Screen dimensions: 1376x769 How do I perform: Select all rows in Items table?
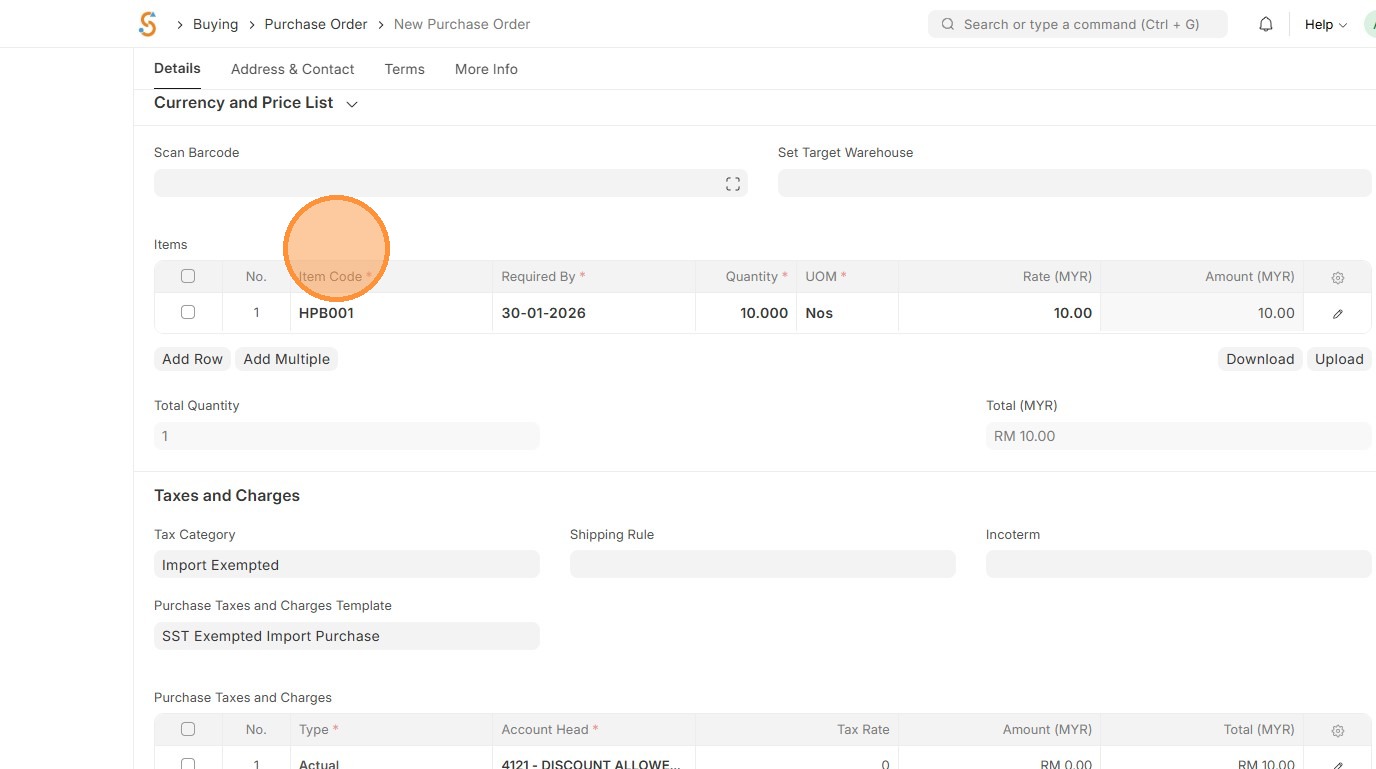pos(188,276)
